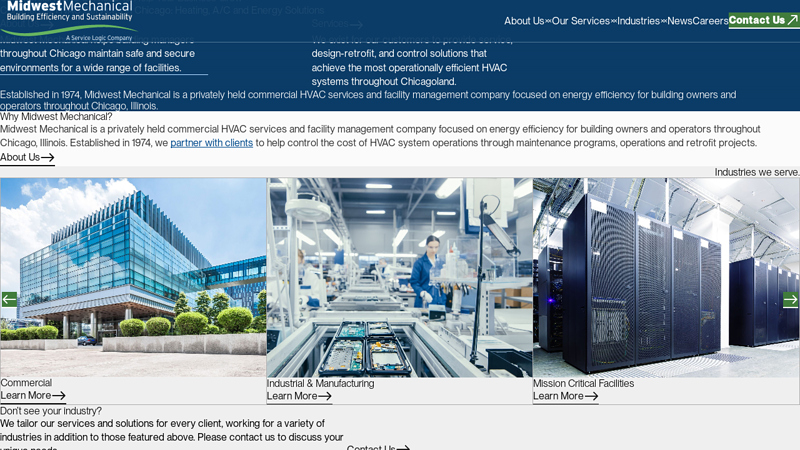800x450 pixels.
Task: Click arrow next to Commercial Learn More
Action: [59, 396]
